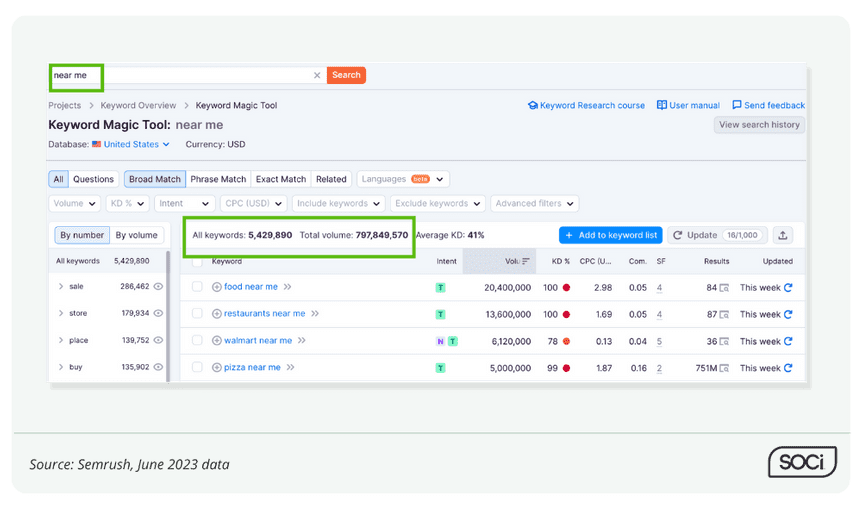Open the CPC (USD) filter dropdown
The image size is (862, 517).
point(253,204)
